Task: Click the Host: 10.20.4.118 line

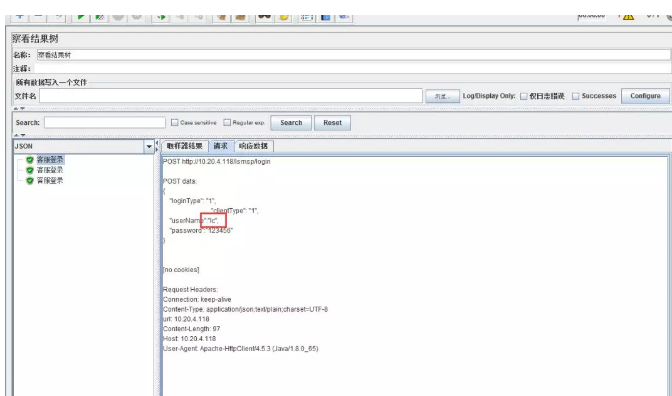Action: [x=189, y=339]
